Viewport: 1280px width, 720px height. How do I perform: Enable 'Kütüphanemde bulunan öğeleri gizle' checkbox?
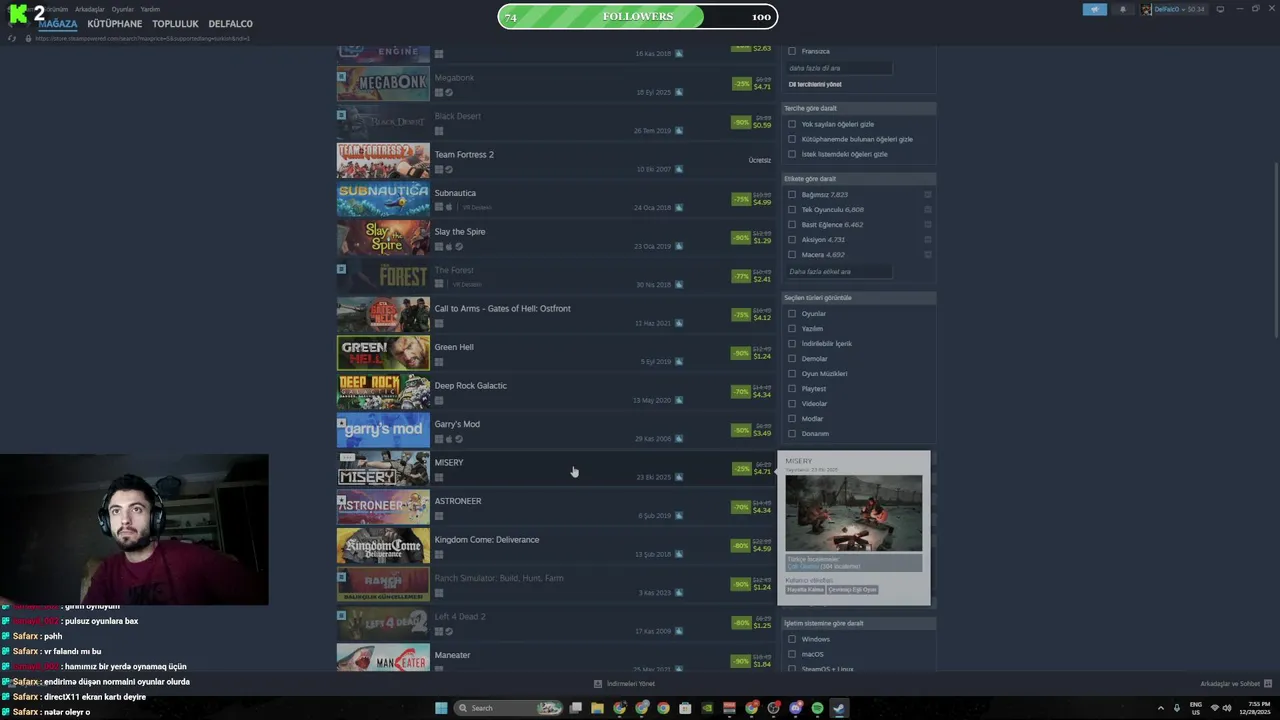(792, 139)
